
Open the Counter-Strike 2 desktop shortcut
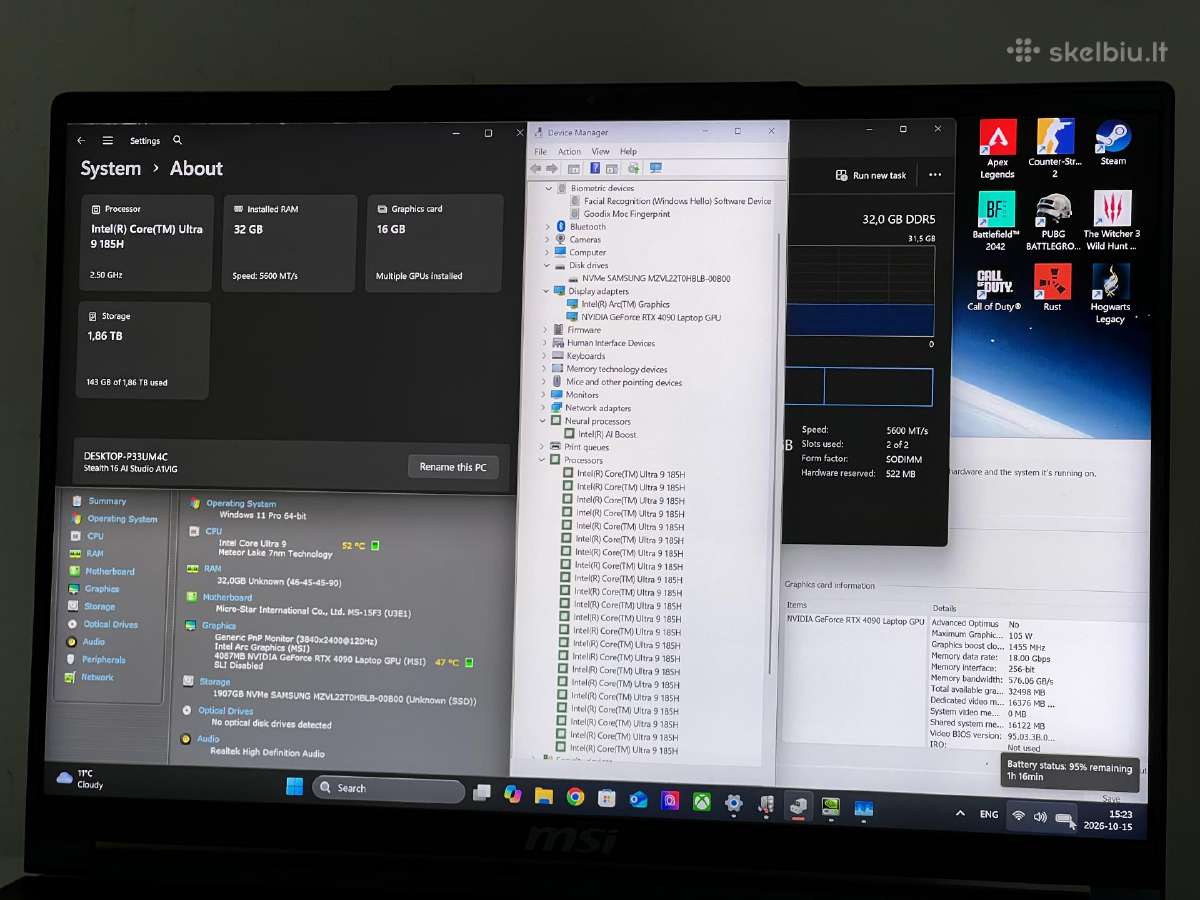(x=1054, y=149)
